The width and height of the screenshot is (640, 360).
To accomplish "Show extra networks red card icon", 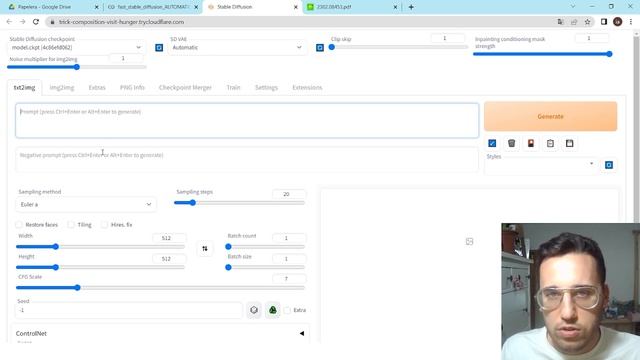I will tap(531, 143).
